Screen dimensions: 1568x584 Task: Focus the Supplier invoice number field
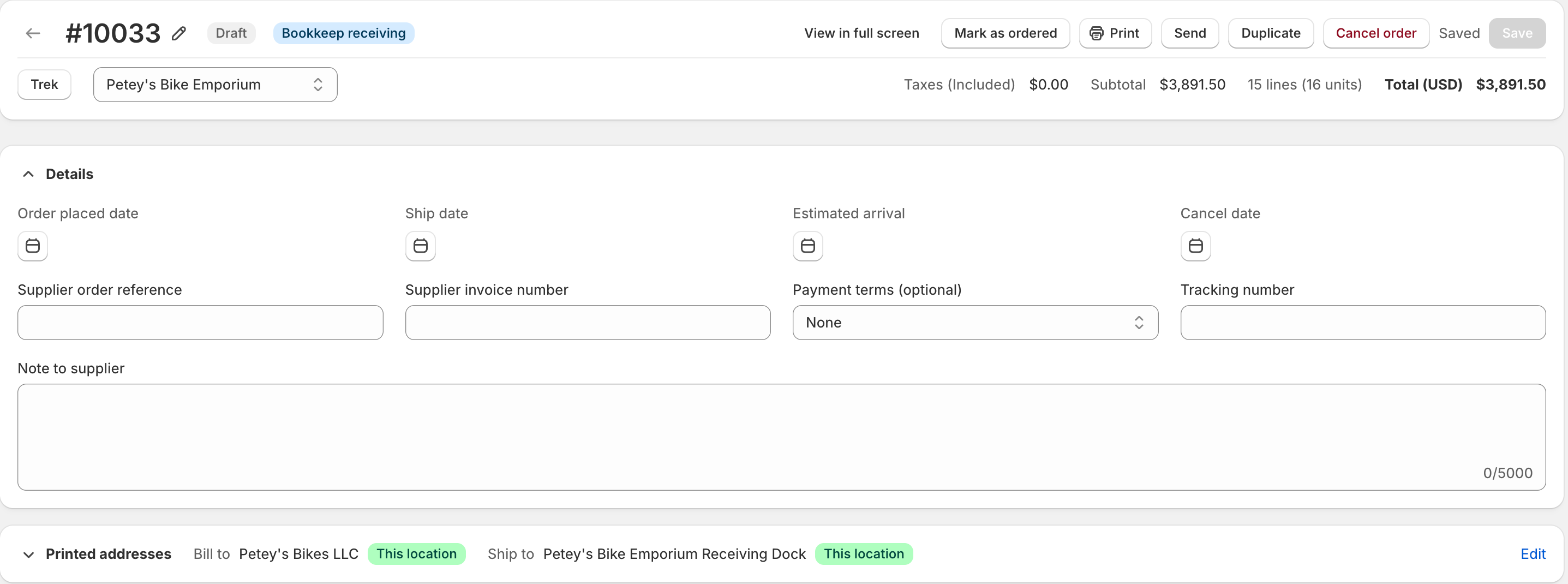(588, 323)
